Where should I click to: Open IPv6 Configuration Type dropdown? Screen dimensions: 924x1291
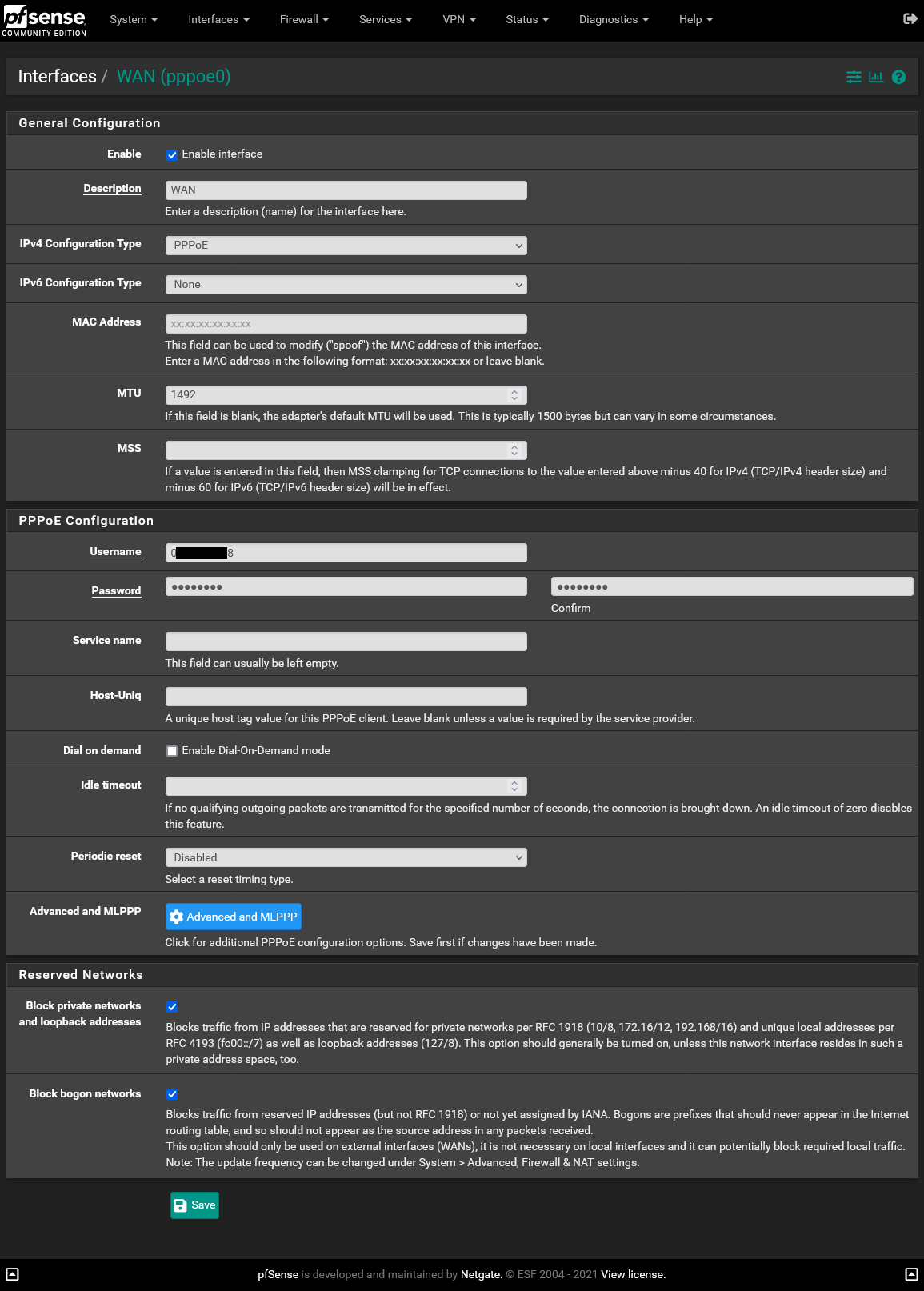[x=346, y=285]
